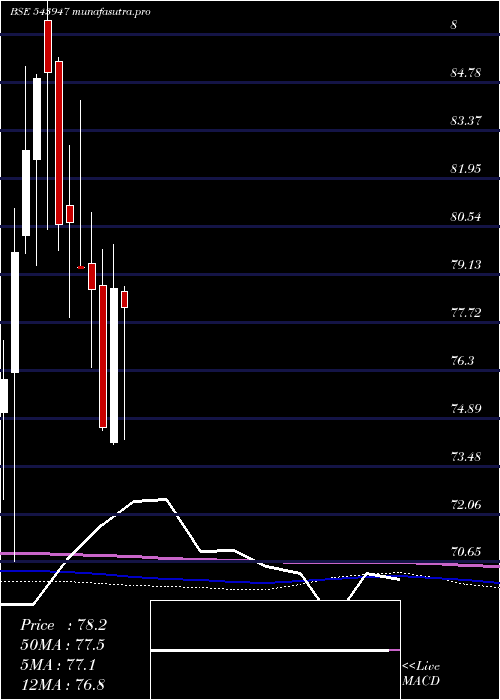
Task: Click the 5MA : 77.1 readout
Action: pyautogui.click(x=58, y=665)
